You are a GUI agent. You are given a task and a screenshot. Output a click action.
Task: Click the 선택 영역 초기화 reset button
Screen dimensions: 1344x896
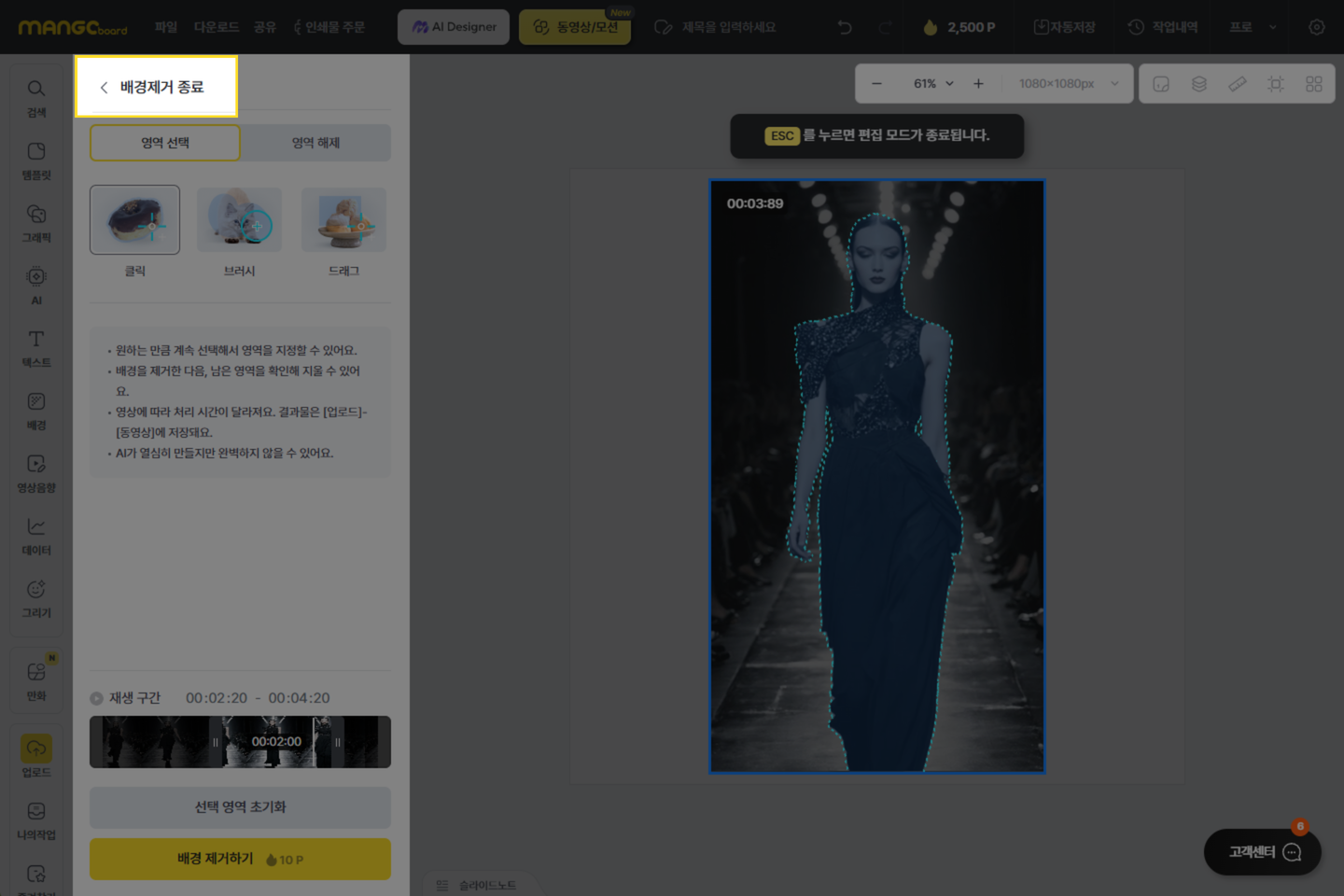coord(240,807)
